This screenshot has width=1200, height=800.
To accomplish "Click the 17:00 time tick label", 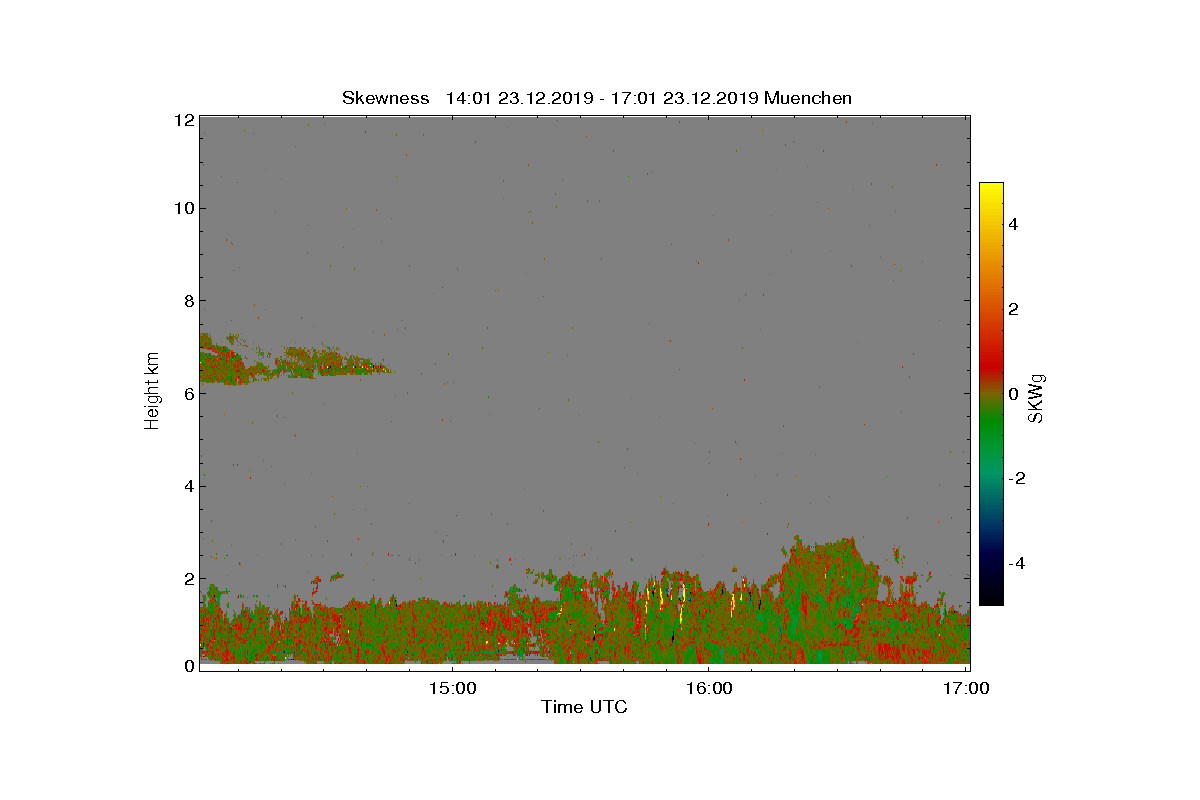I will pos(967,688).
